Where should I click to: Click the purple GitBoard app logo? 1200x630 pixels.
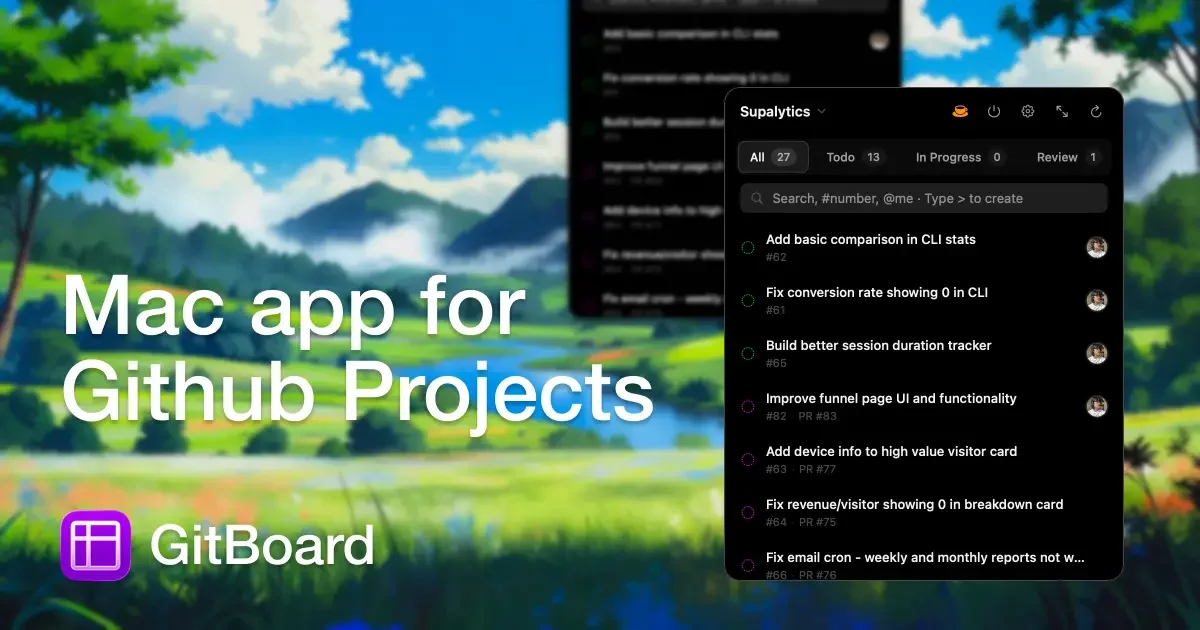click(x=96, y=545)
